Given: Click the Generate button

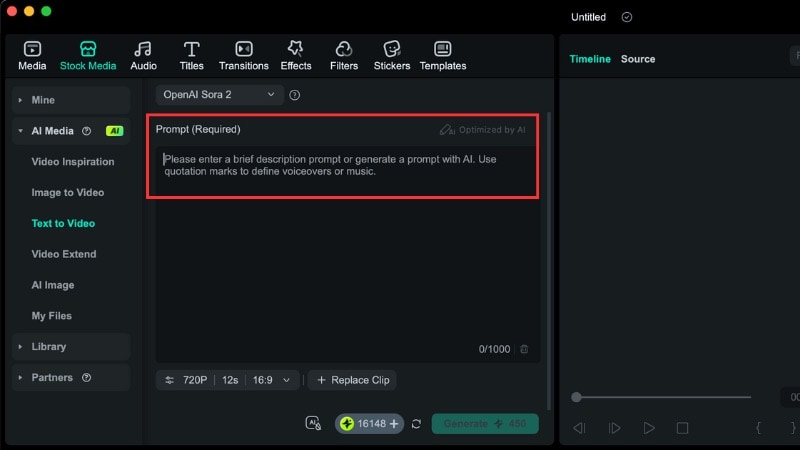Looking at the screenshot, I should point(485,424).
